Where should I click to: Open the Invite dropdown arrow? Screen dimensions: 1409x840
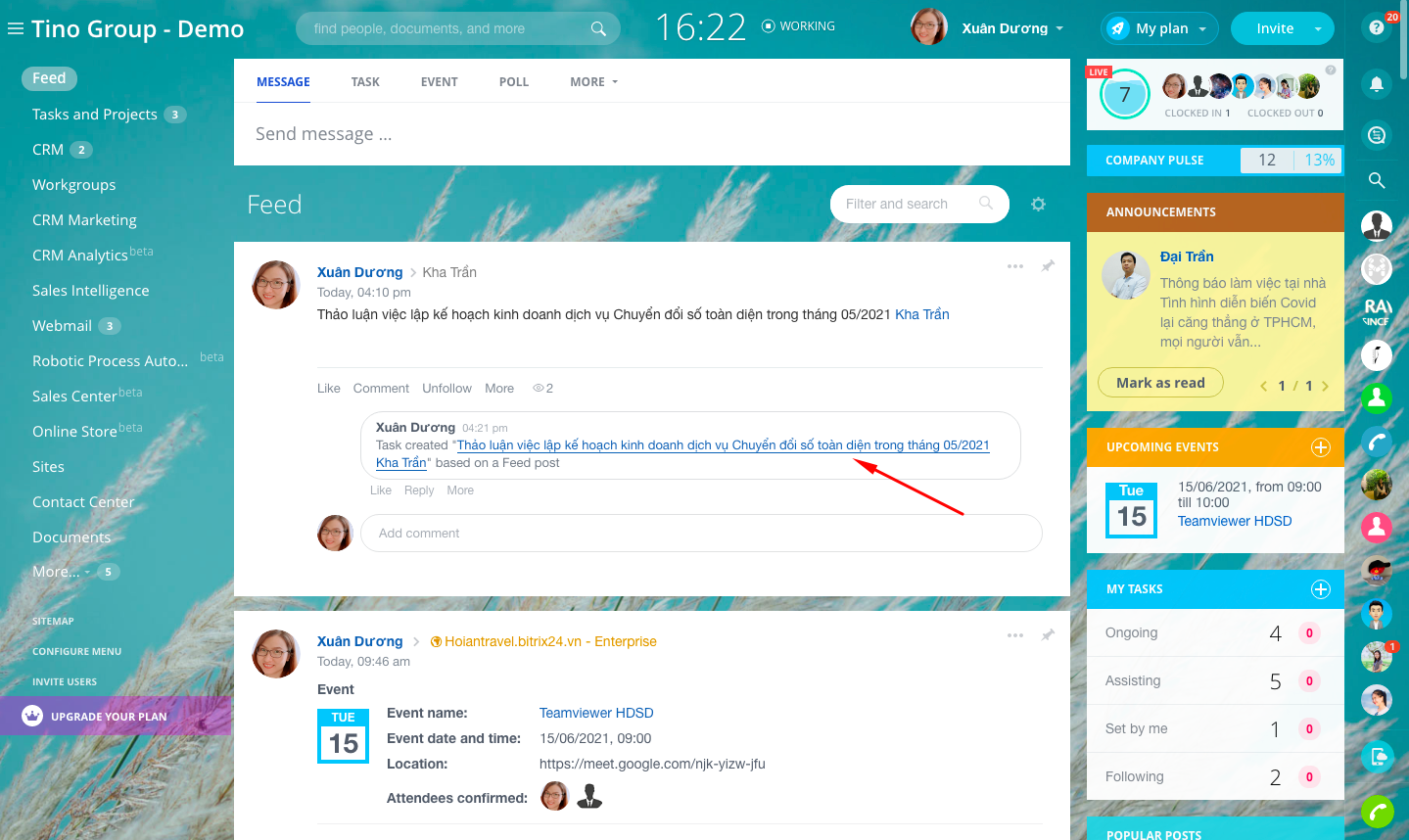pos(1318,29)
